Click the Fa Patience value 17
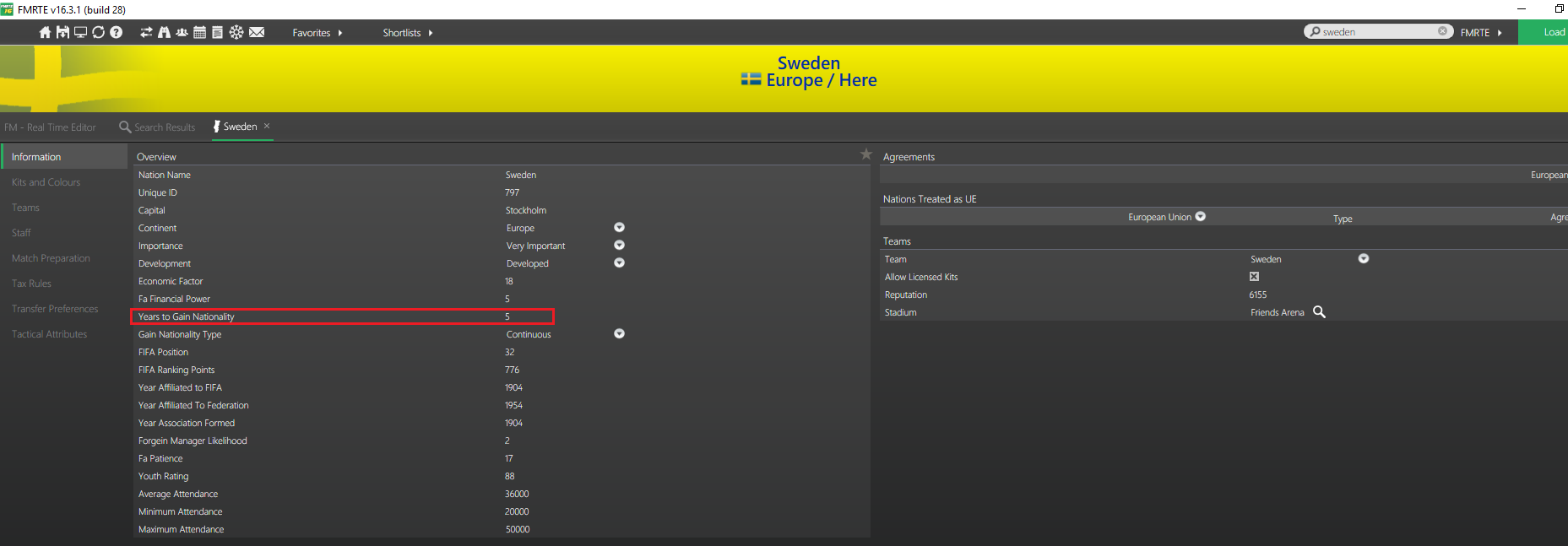This screenshot has height=546, width=1568. [509, 458]
